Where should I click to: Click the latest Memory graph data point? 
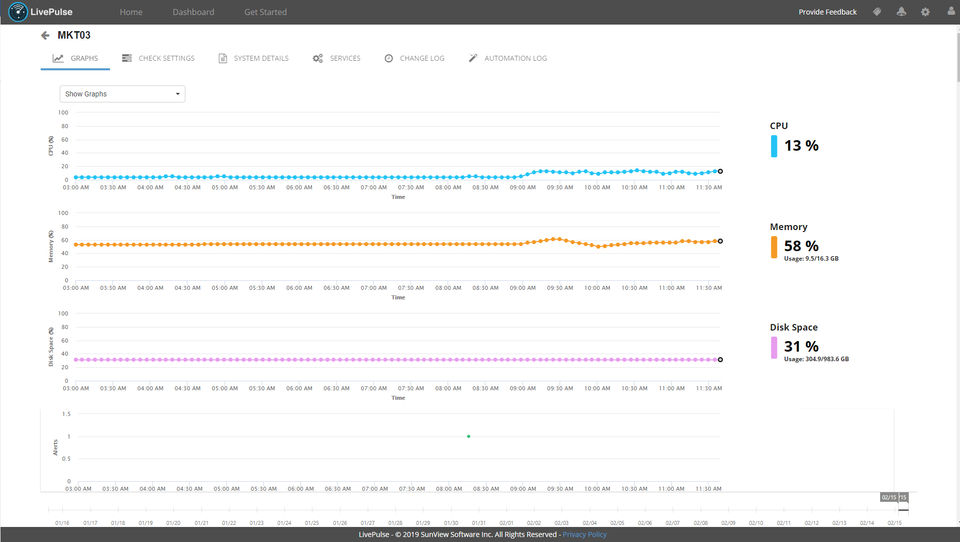720,241
